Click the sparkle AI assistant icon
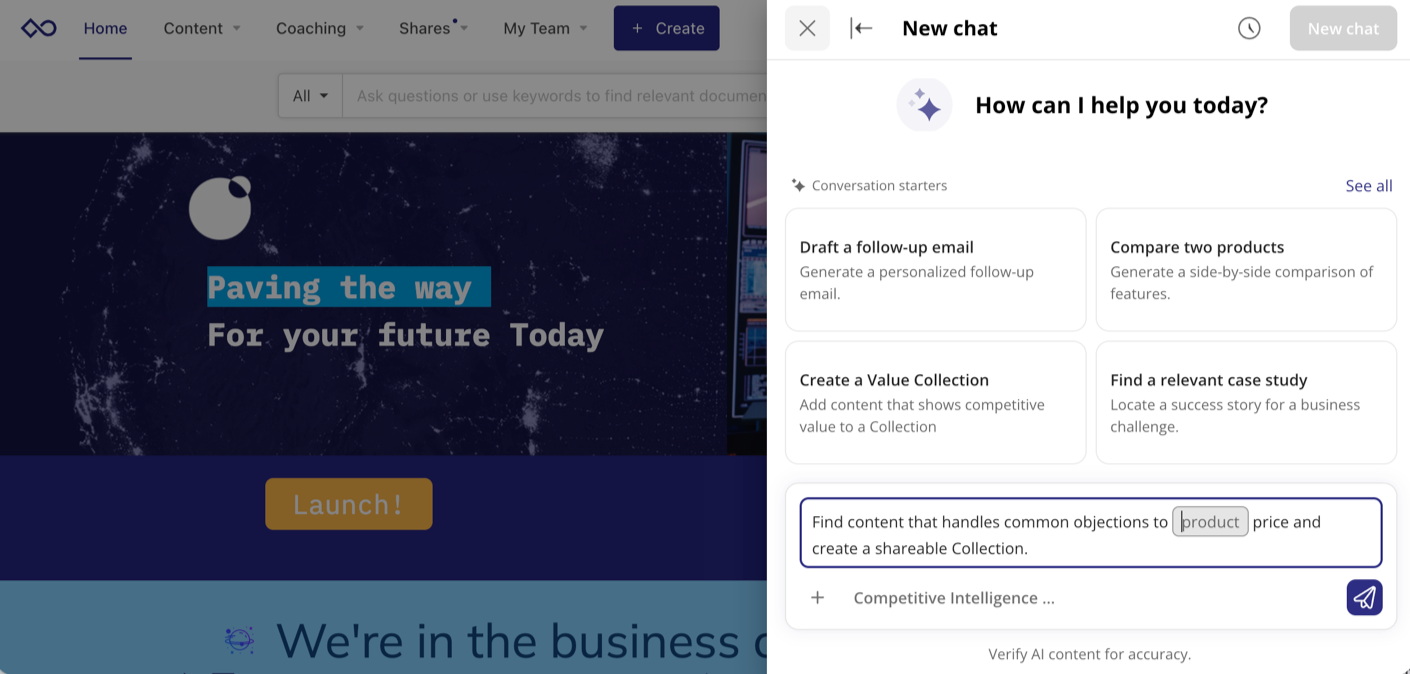1410x674 pixels. click(924, 105)
